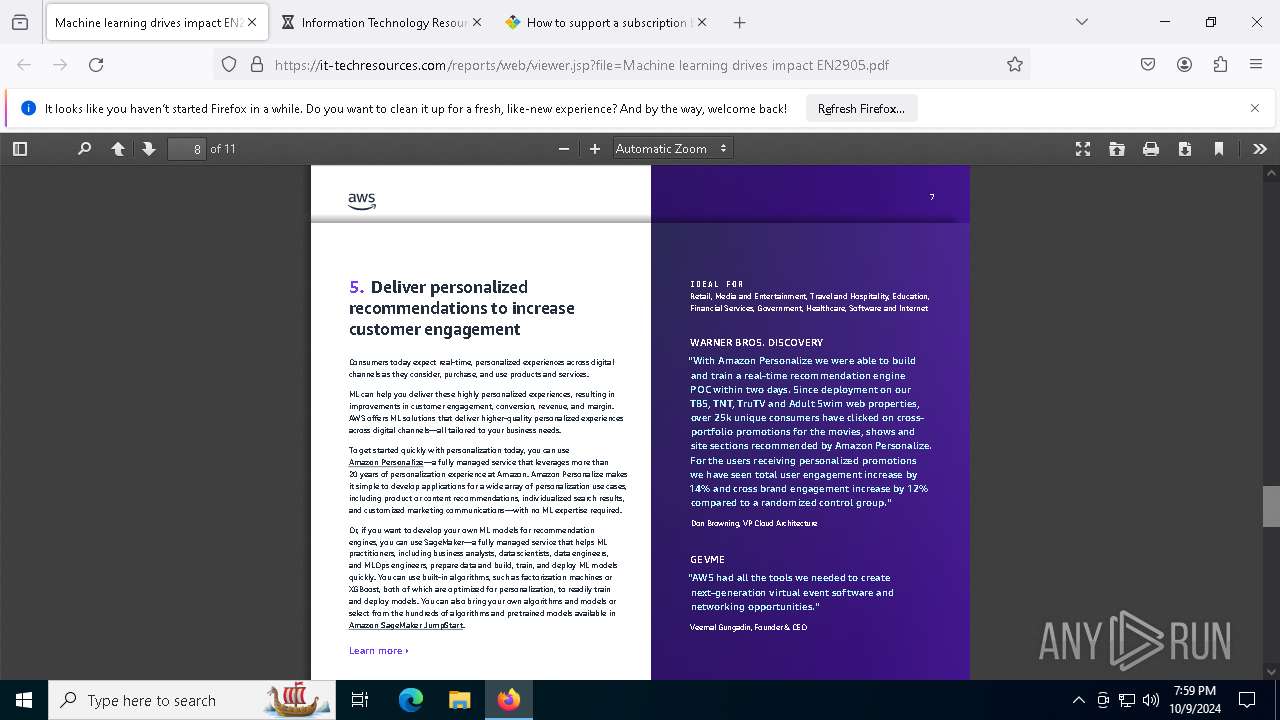Close the Machine learning drives impact tab
The image size is (1280, 720).
(x=252, y=22)
